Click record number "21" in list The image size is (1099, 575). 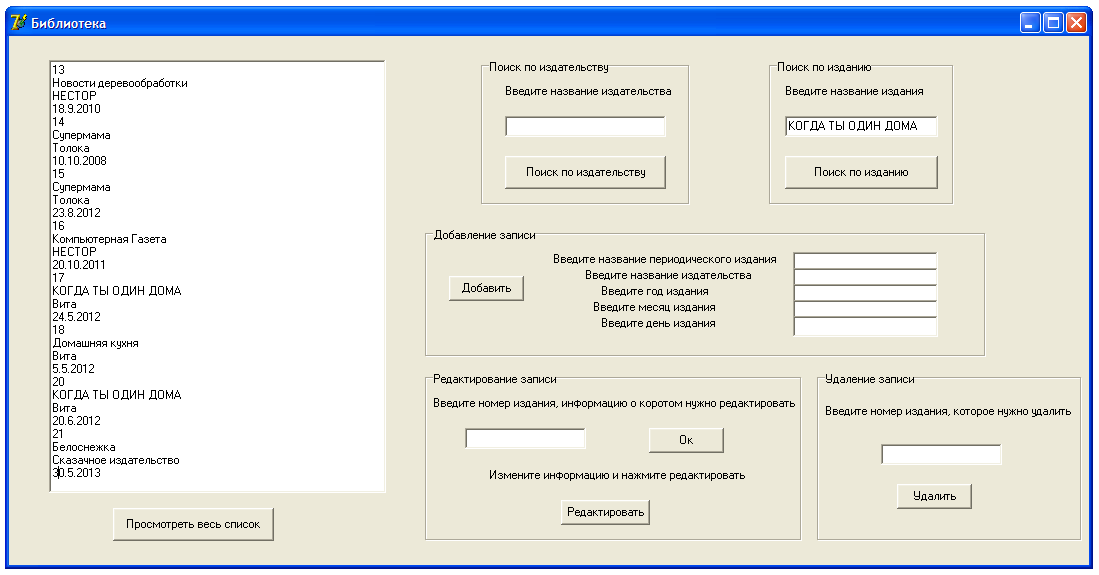[x=58, y=434]
